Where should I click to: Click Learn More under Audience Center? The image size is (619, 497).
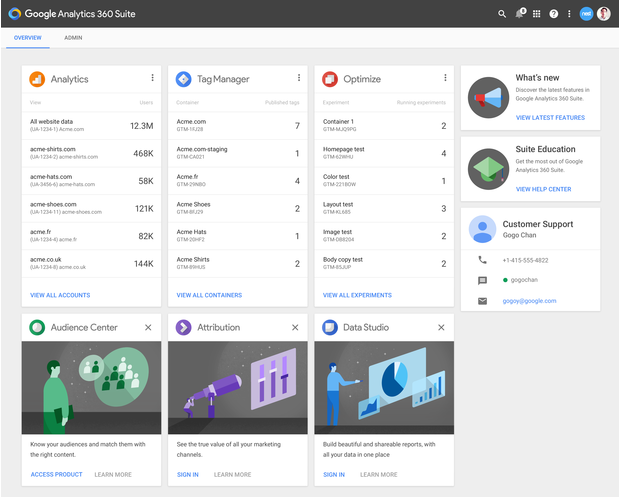pos(113,474)
